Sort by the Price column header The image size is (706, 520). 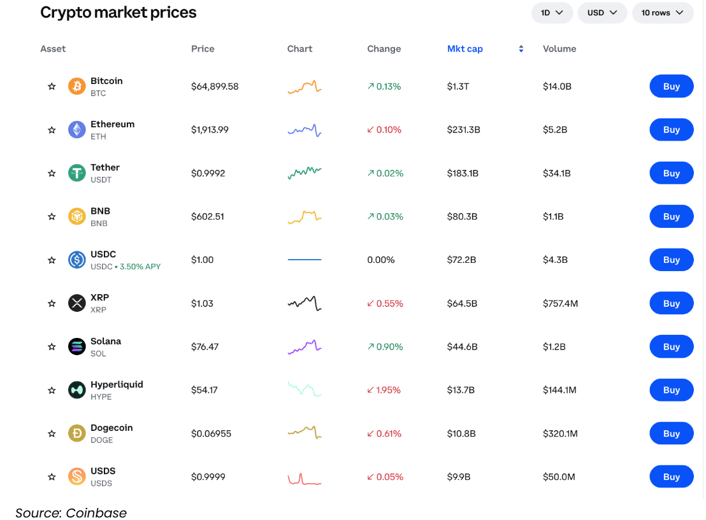click(x=203, y=49)
